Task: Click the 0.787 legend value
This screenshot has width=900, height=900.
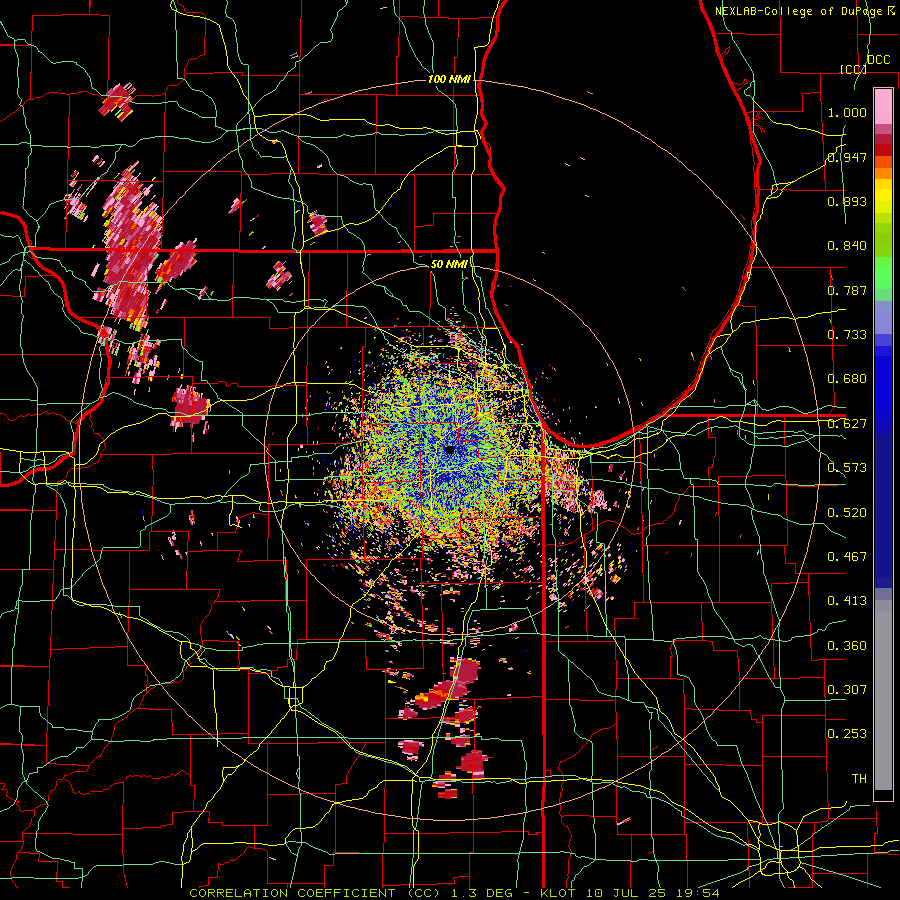Action: click(x=847, y=290)
